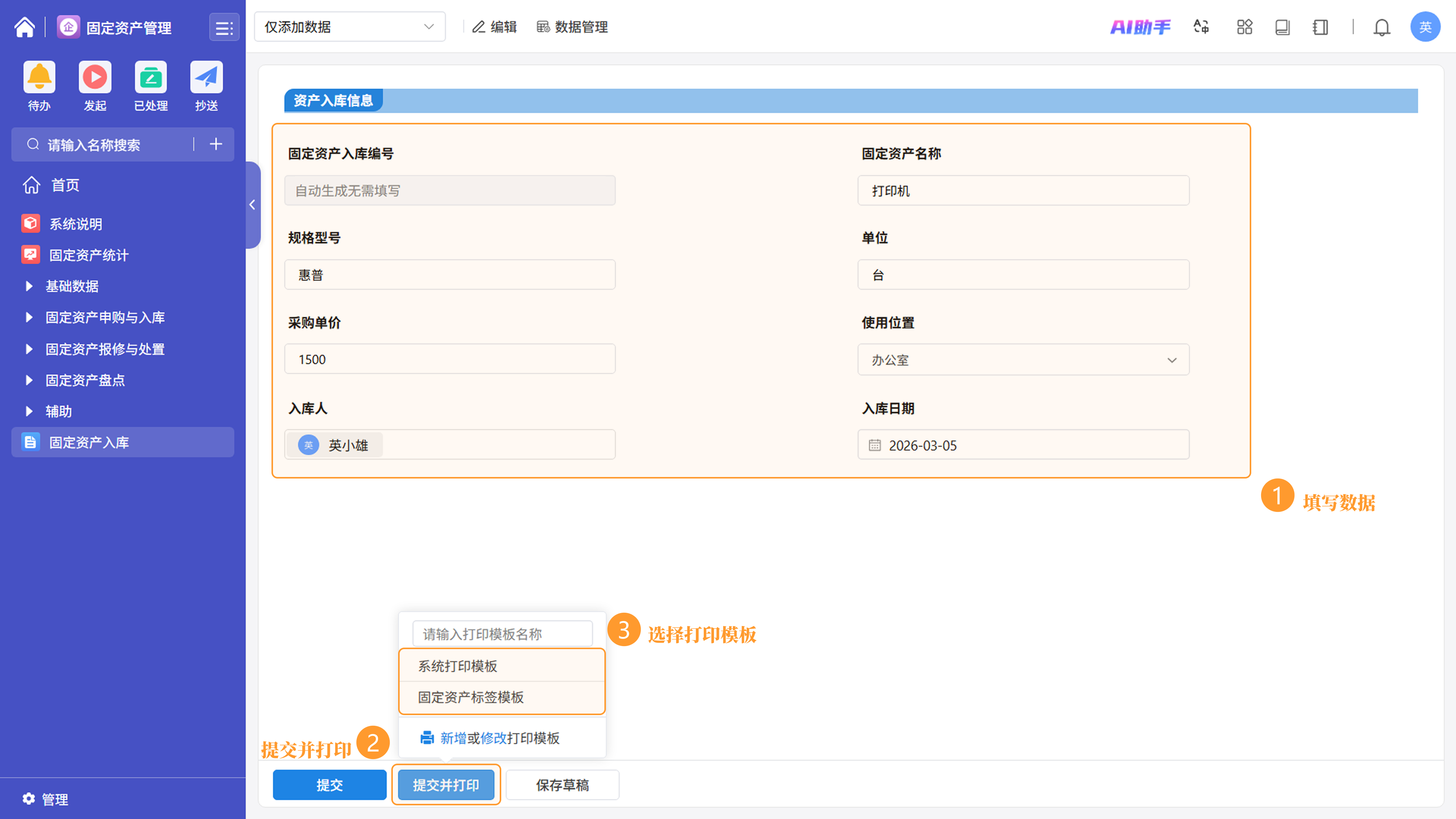Open the 仅添加数据 dropdown
1456x819 pixels.
pos(349,27)
